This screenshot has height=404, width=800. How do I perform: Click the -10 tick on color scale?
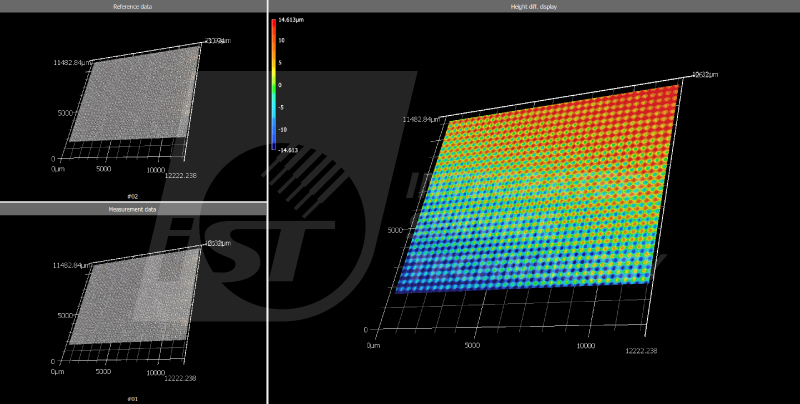282,130
